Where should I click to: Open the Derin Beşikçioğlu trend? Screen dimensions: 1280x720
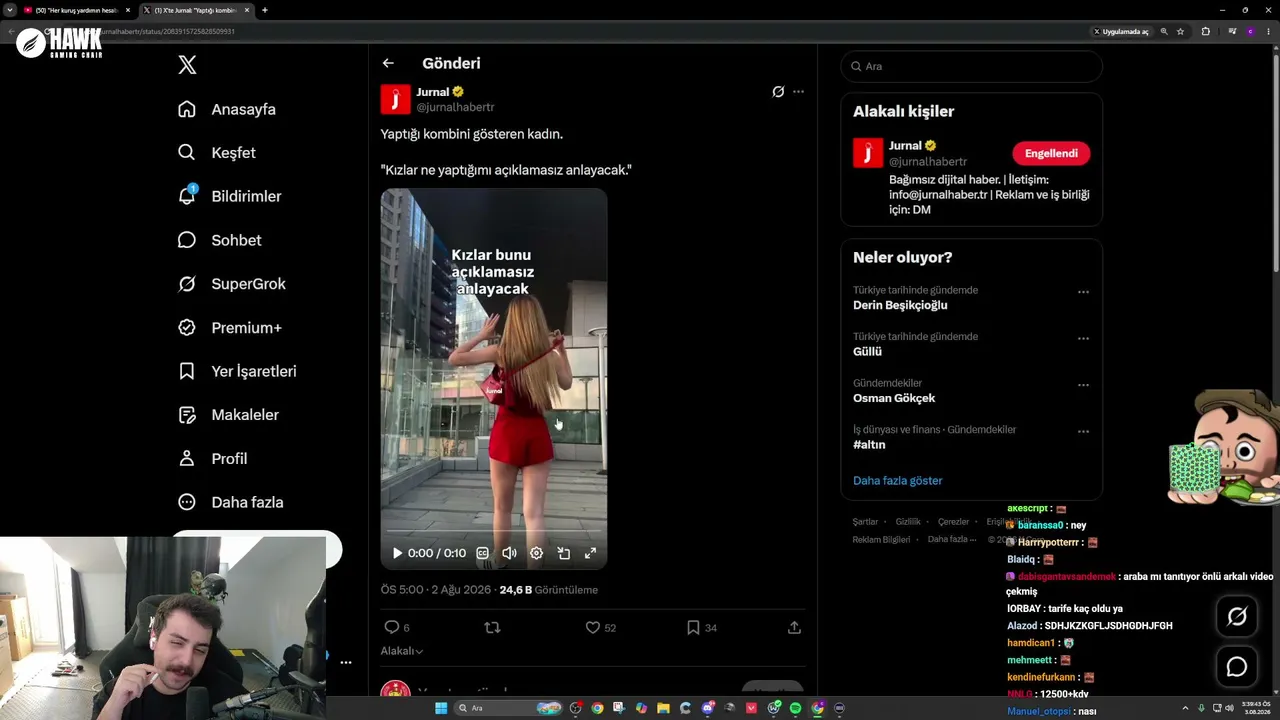point(900,305)
